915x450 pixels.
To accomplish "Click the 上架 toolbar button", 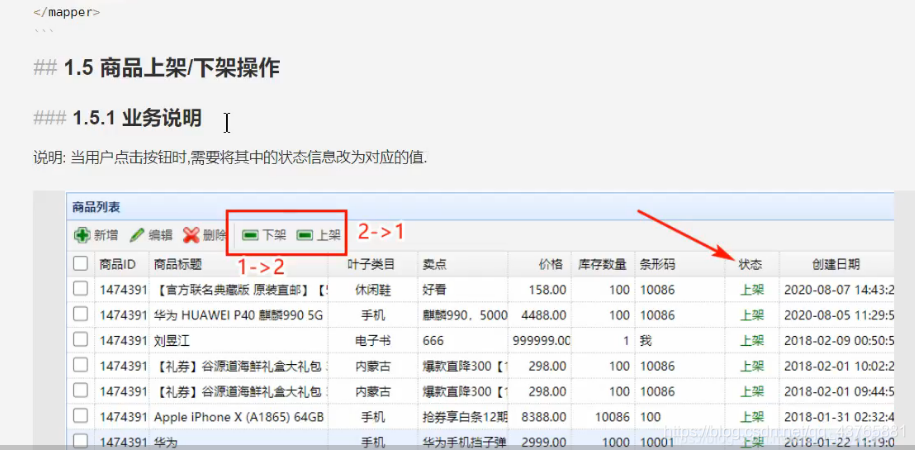I will 318,235.
